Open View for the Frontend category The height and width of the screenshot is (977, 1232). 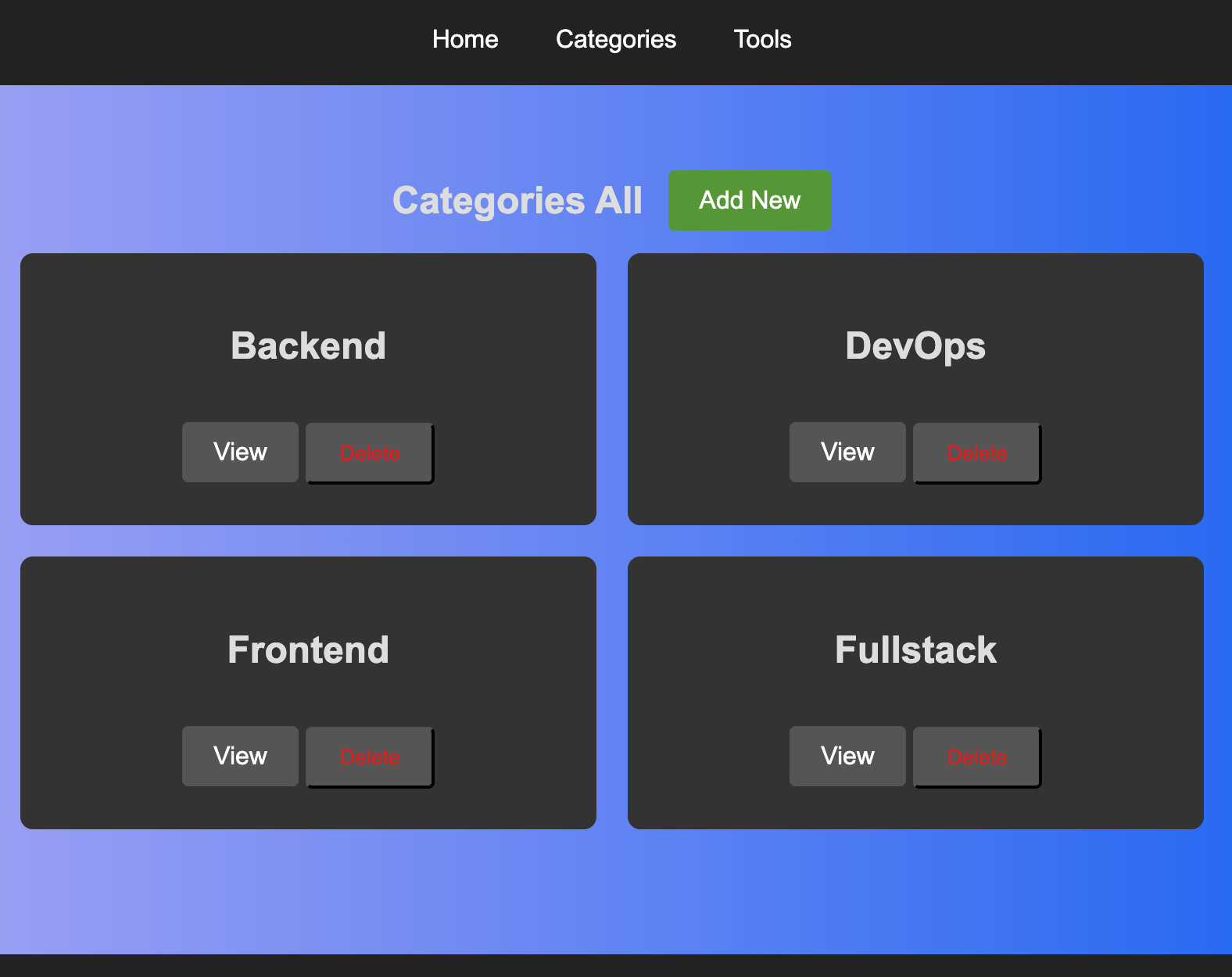(240, 757)
